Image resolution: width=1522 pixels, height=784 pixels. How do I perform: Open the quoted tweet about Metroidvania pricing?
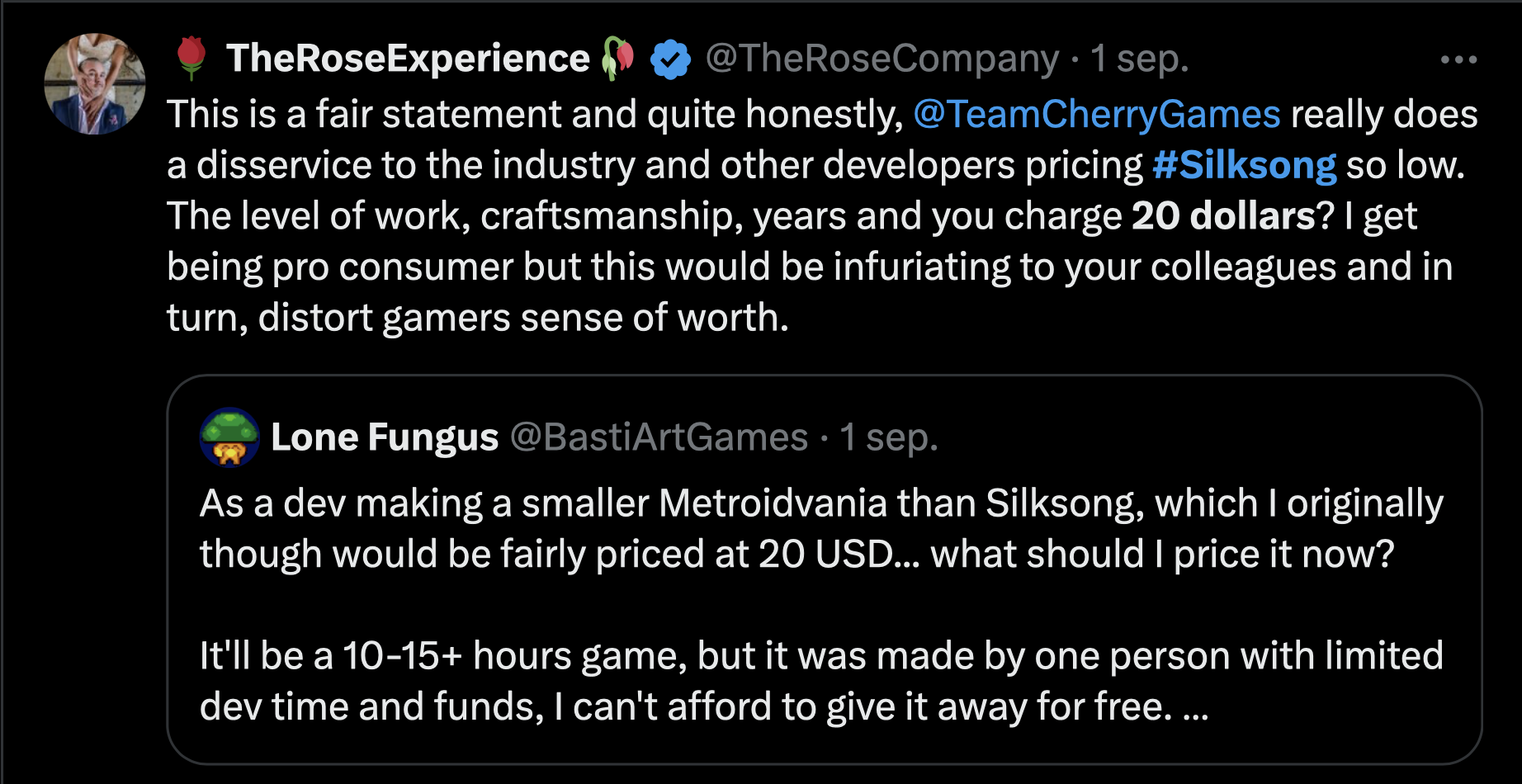tap(820, 528)
